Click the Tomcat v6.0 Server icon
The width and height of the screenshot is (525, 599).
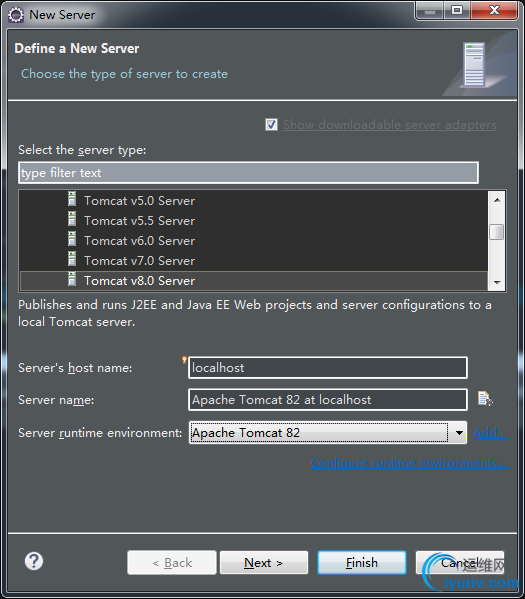72,239
